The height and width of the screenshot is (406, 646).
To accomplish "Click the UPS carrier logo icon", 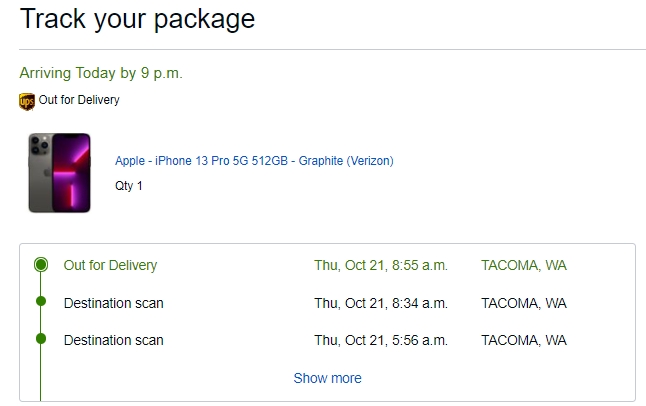I will (x=27, y=101).
